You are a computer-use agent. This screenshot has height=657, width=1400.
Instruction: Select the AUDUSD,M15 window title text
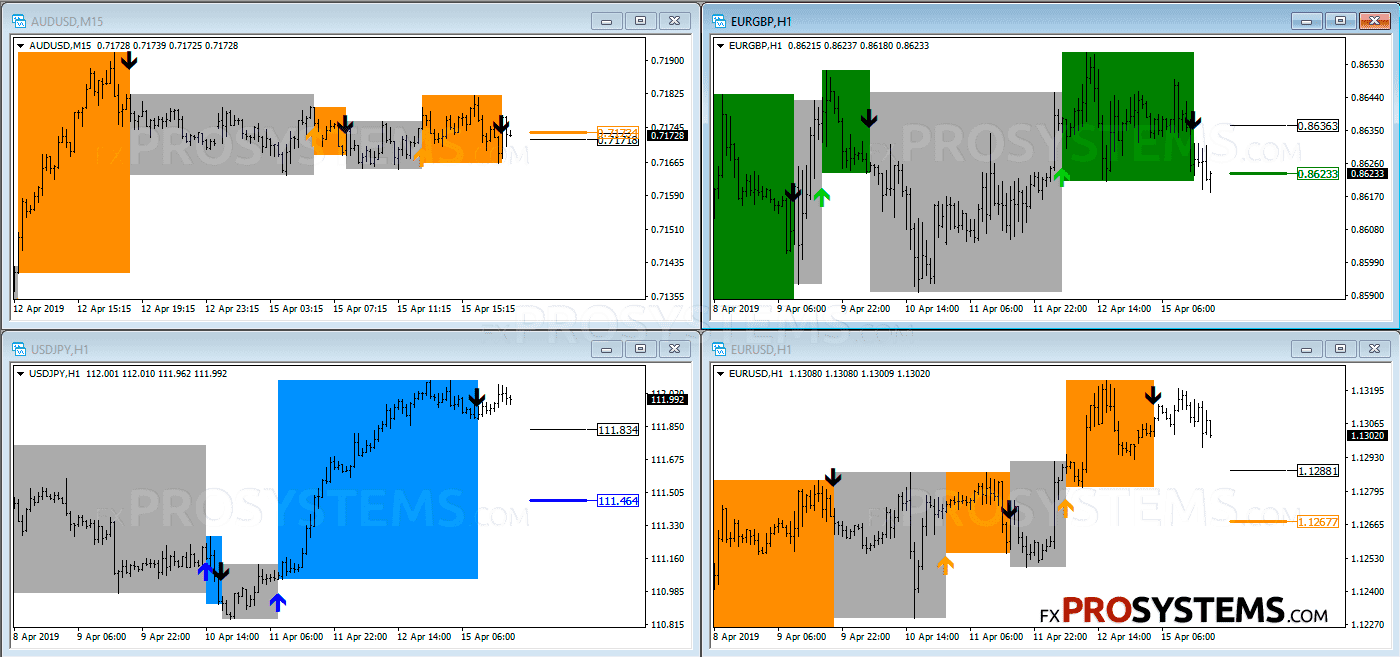pos(67,21)
